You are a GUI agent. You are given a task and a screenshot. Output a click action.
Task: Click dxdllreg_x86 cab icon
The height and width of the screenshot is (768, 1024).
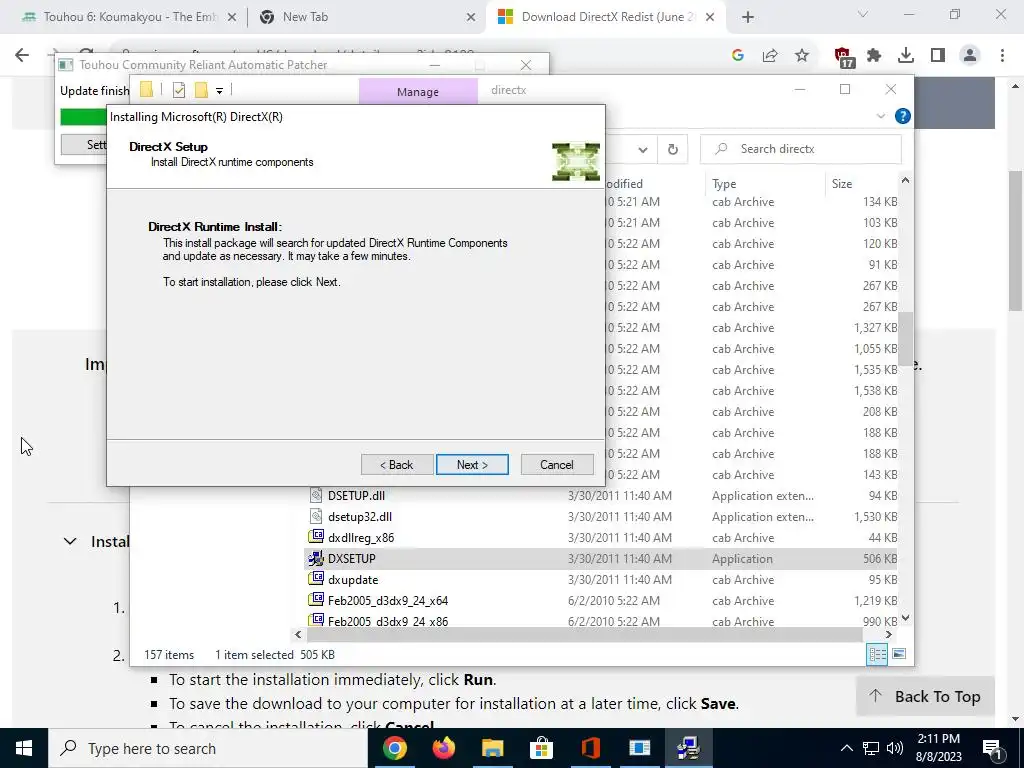[x=316, y=537]
